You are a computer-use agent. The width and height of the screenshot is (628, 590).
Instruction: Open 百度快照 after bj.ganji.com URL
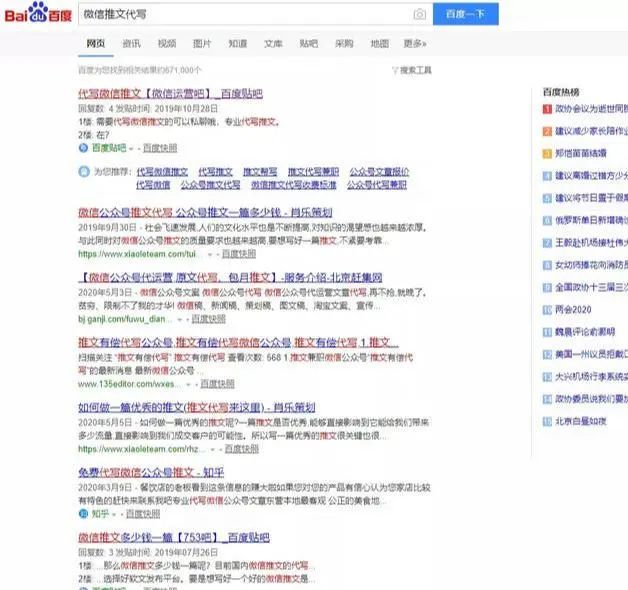(209, 320)
